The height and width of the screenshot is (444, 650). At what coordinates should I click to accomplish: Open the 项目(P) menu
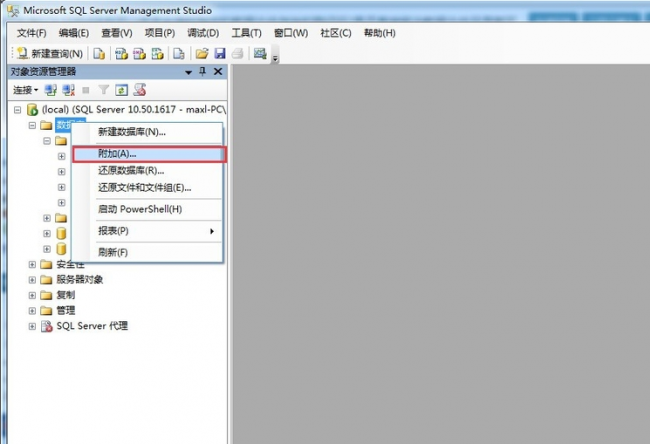tap(160, 33)
